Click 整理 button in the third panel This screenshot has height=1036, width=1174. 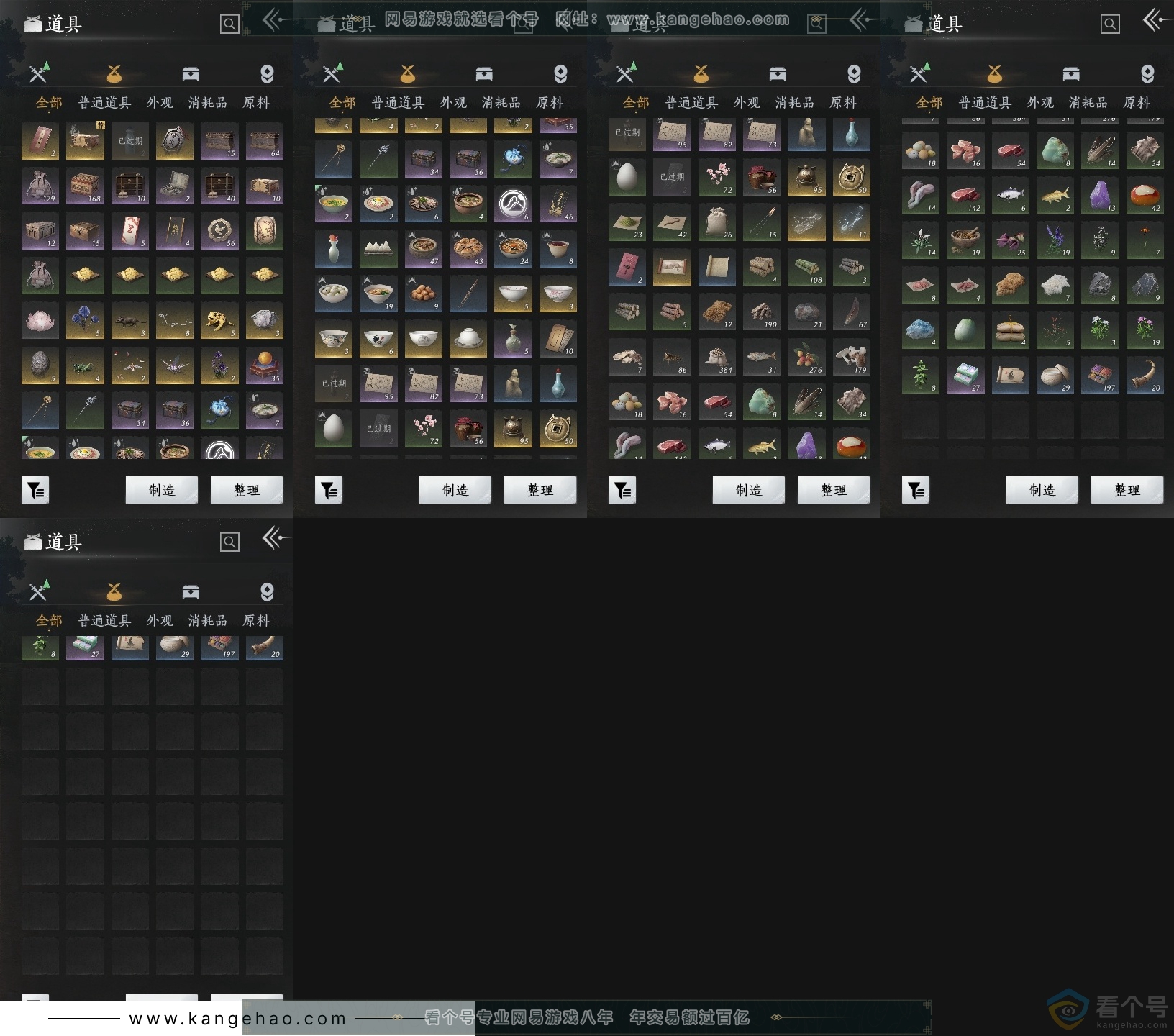click(834, 490)
